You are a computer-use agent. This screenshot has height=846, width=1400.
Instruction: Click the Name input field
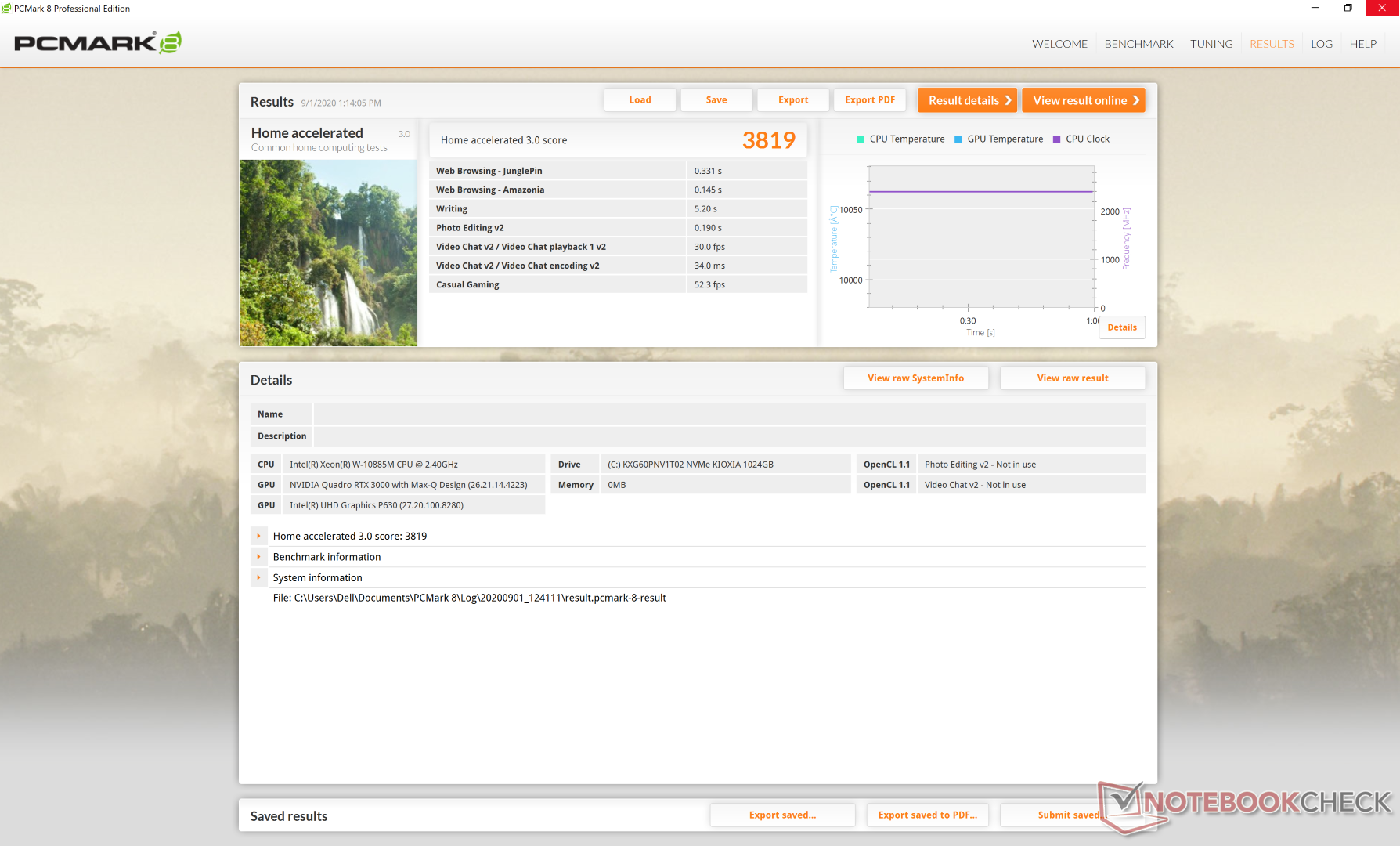pos(729,414)
